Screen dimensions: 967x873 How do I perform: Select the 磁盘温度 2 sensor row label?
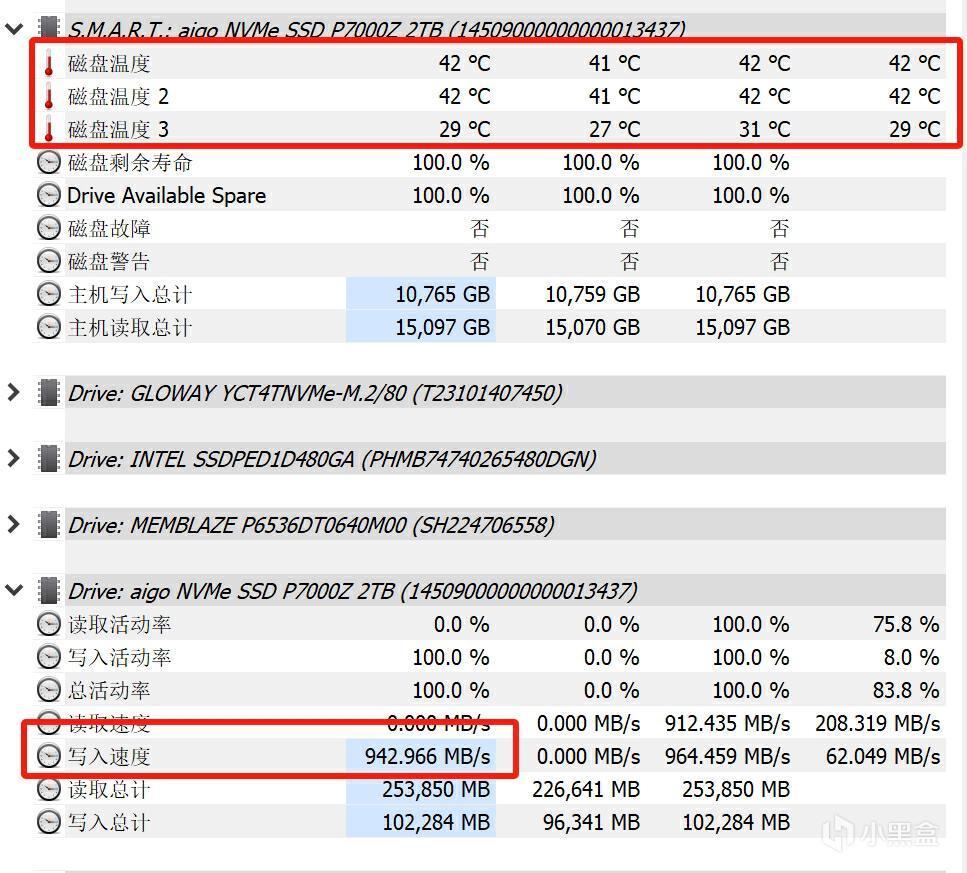coord(118,97)
